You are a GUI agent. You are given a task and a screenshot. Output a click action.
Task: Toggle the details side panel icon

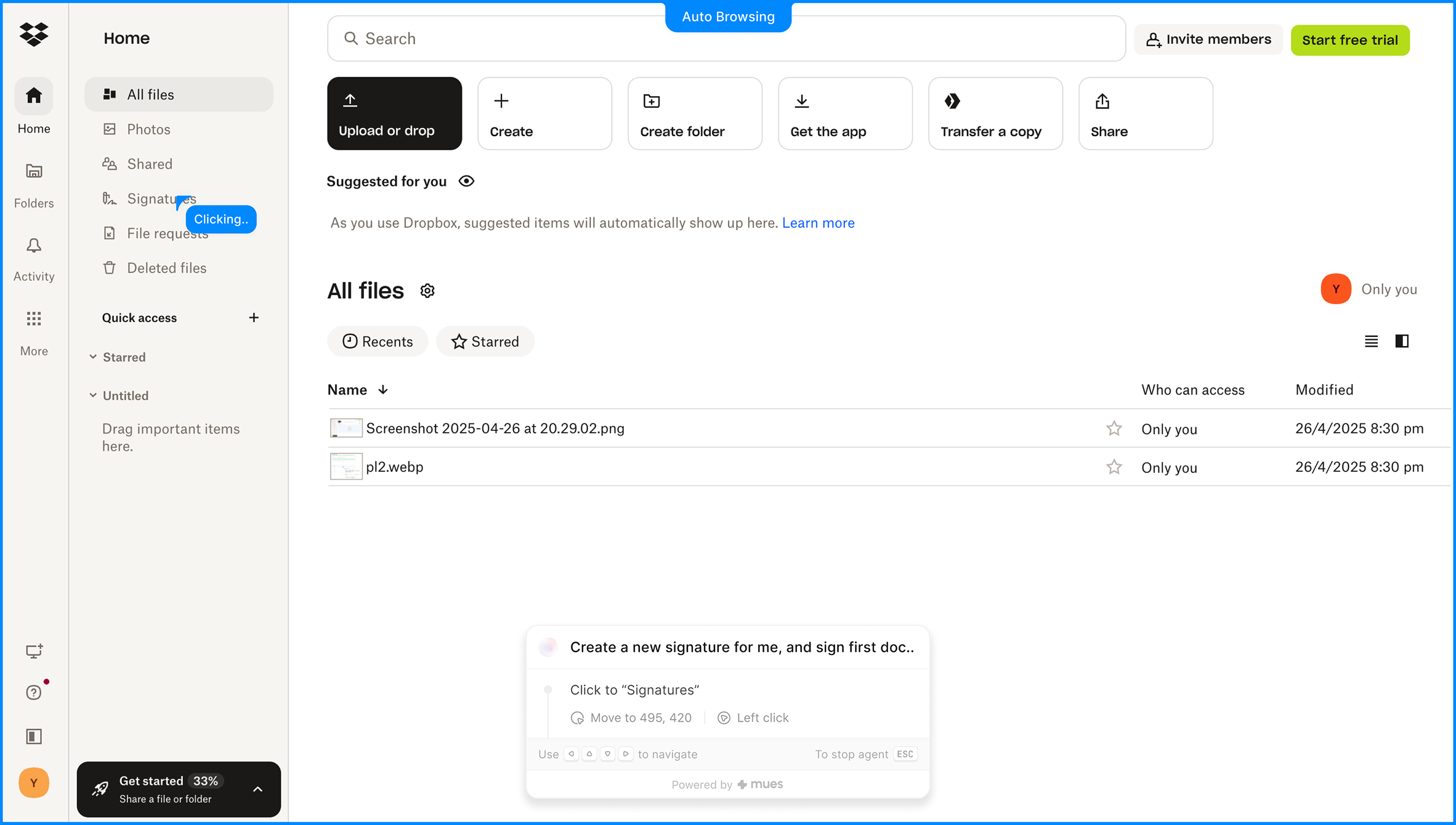(x=1402, y=341)
